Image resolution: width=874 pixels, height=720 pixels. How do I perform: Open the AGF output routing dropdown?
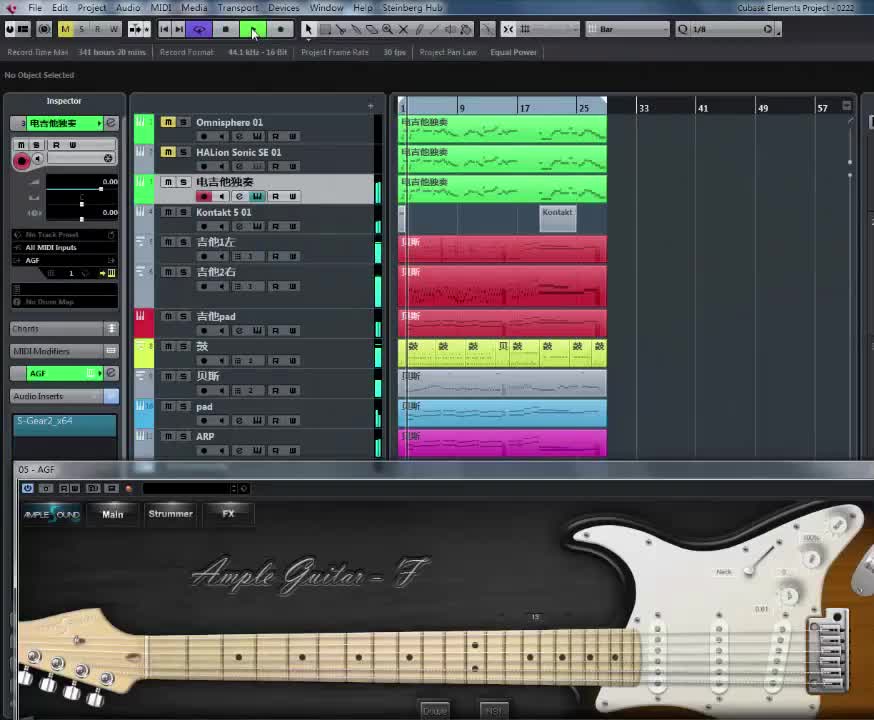[x=65, y=260]
